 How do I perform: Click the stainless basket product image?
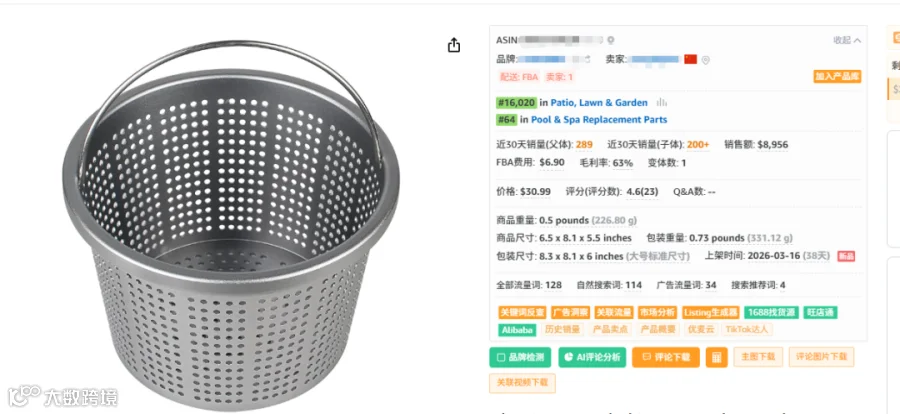(231, 225)
